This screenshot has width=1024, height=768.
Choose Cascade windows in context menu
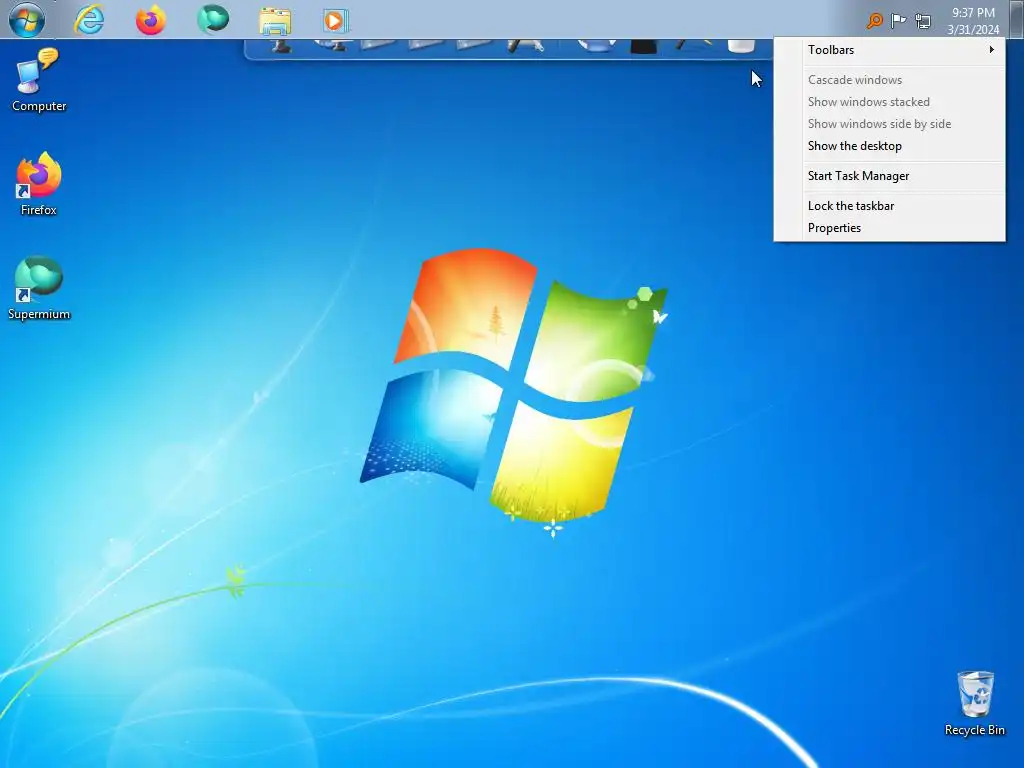pyautogui.click(x=889, y=80)
